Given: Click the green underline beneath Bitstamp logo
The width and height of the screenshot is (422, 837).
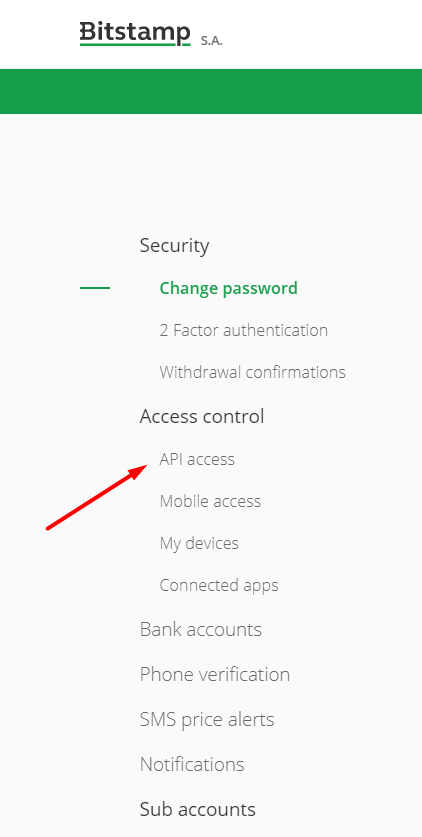Looking at the screenshot, I should tap(135, 45).
